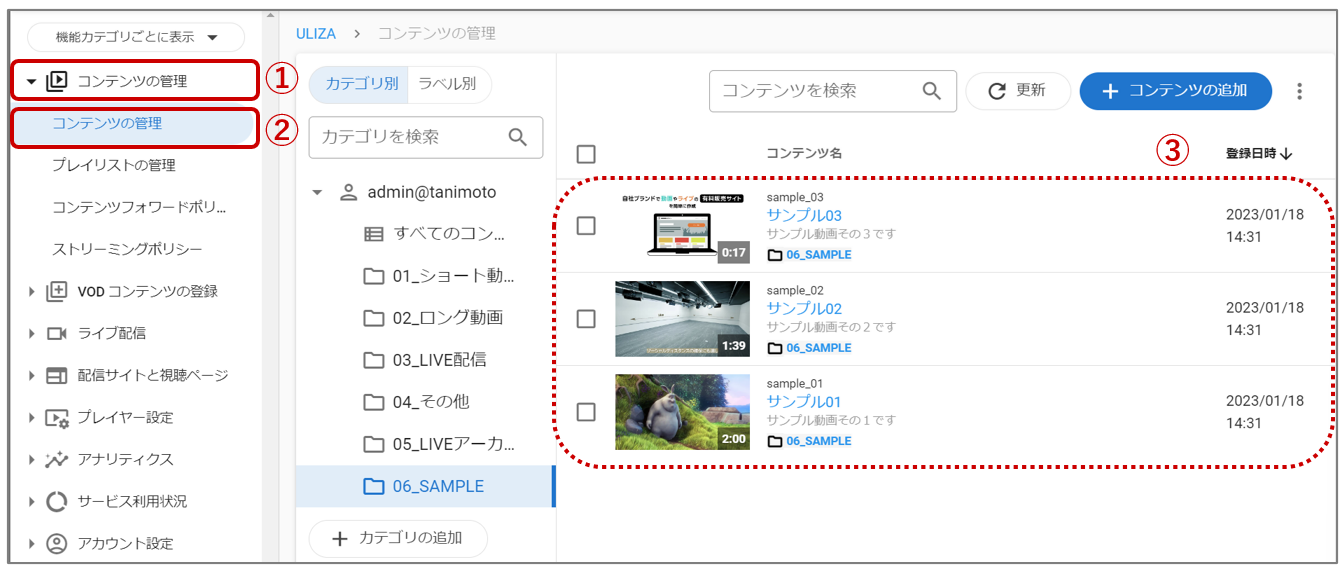Expand the サービス利用状況 arrow
The width and height of the screenshot is (1344, 571).
(32, 502)
